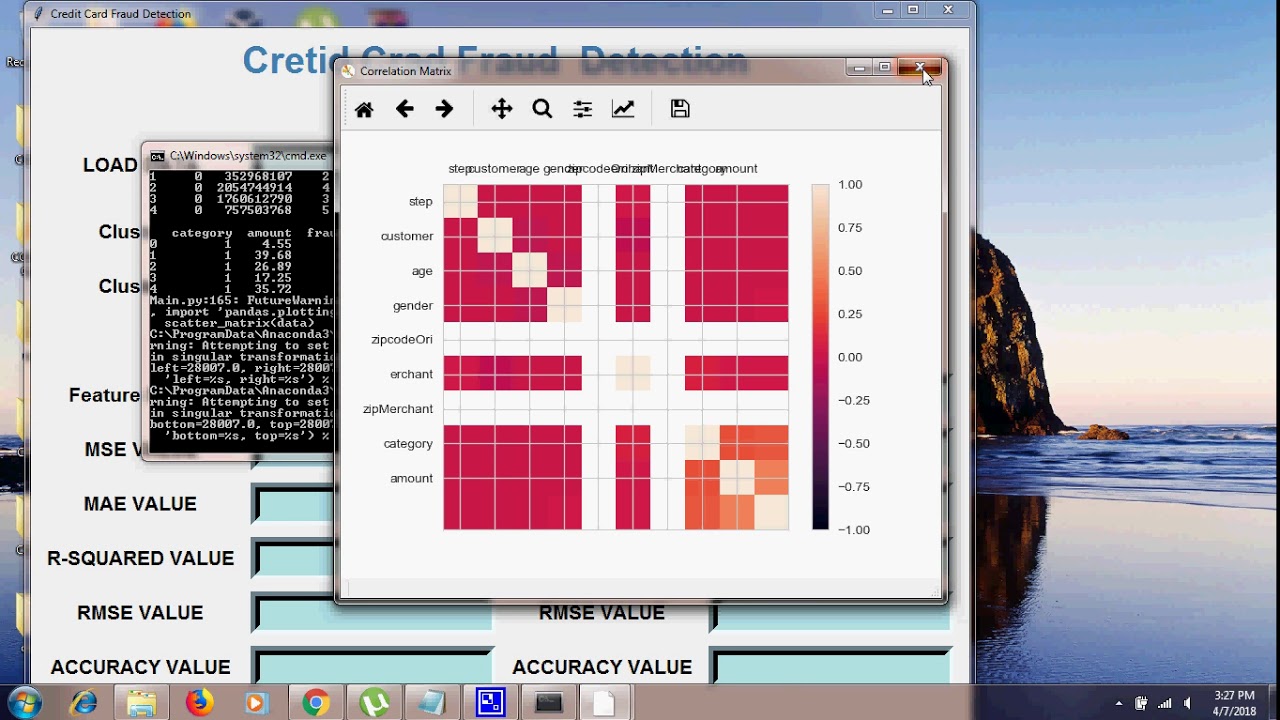Open Windows Explorer from the taskbar

coord(141,703)
